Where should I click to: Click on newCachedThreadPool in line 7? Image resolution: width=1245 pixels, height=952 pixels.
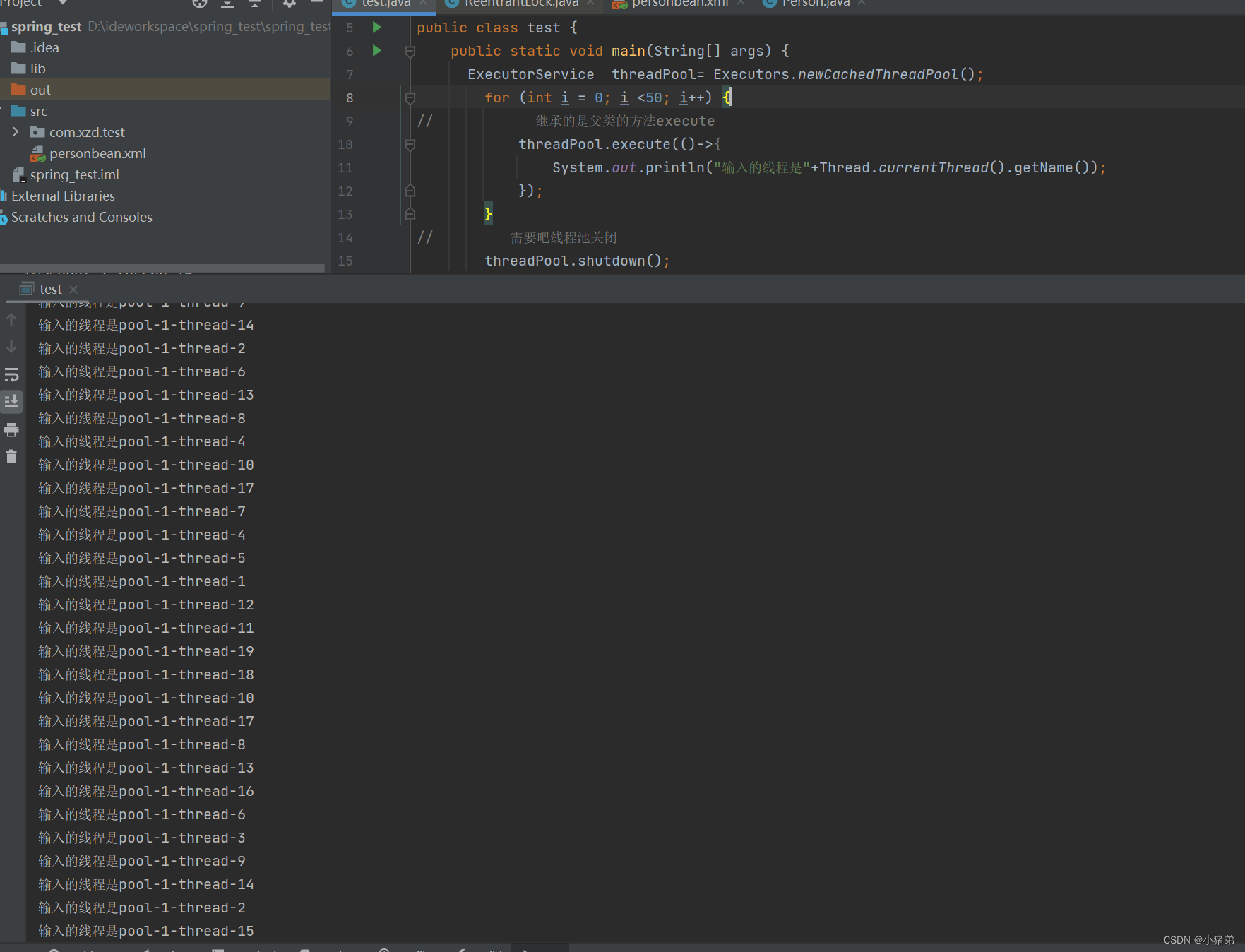[878, 74]
